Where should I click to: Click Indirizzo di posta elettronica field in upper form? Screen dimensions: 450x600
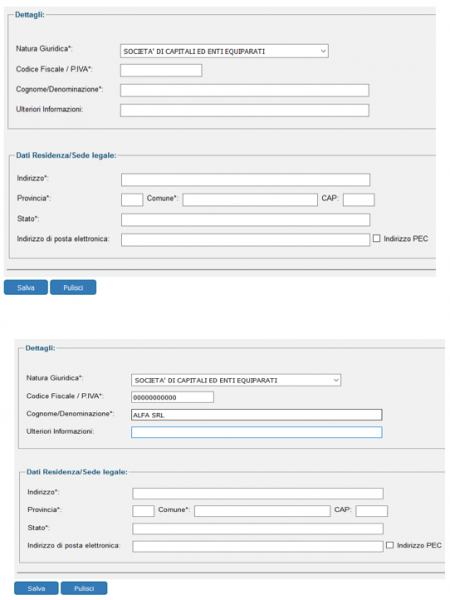tap(246, 240)
